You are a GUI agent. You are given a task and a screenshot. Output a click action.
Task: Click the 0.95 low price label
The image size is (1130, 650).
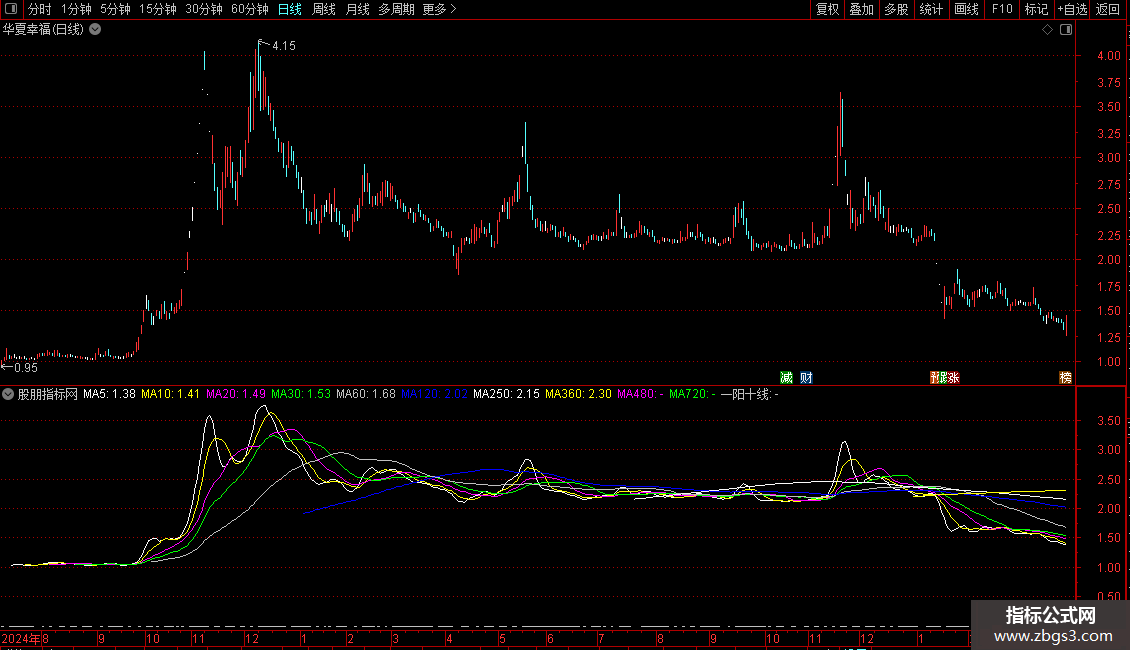26,368
